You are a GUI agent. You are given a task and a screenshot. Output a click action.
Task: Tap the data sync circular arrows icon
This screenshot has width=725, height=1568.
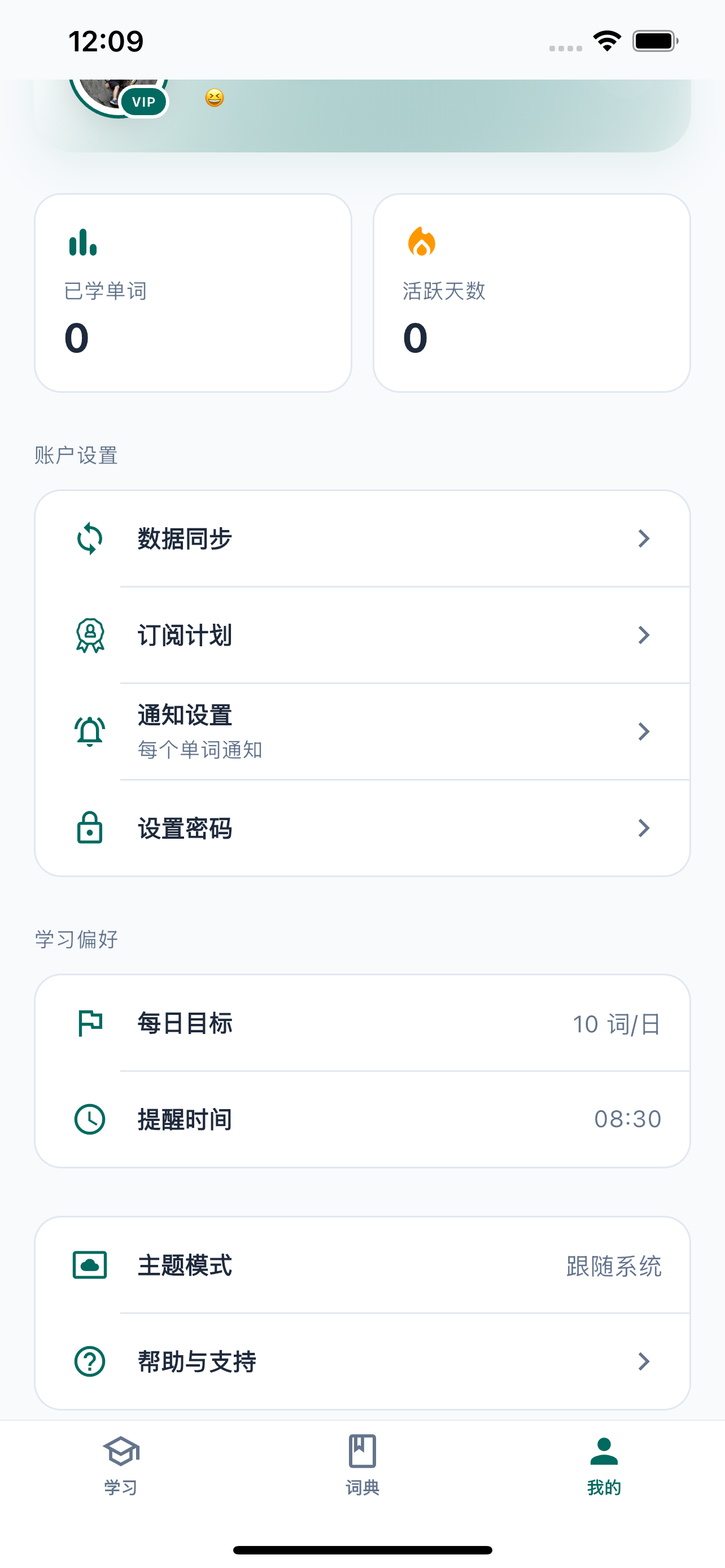pos(89,538)
